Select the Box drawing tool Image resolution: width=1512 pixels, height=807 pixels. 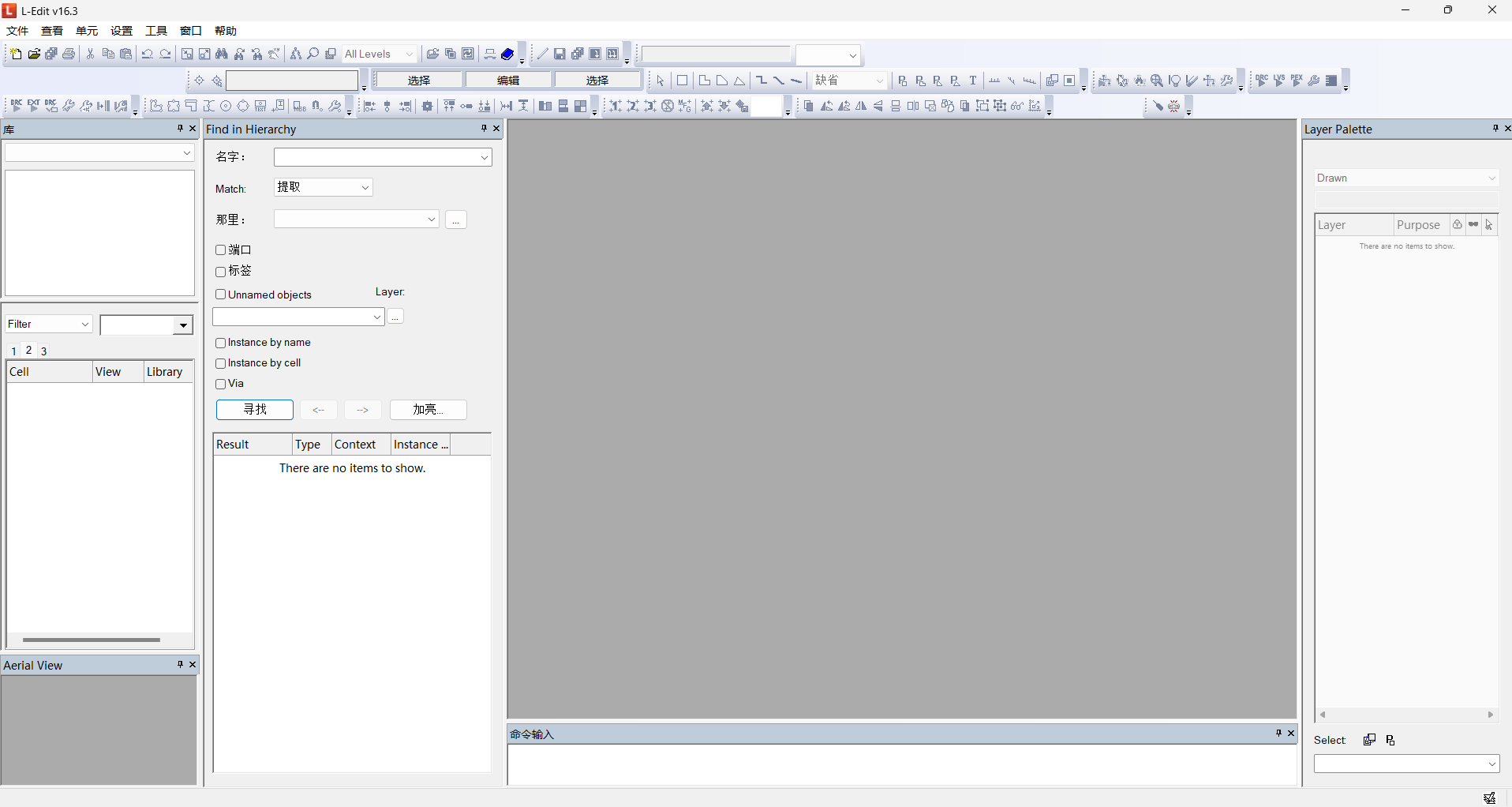pos(683,81)
